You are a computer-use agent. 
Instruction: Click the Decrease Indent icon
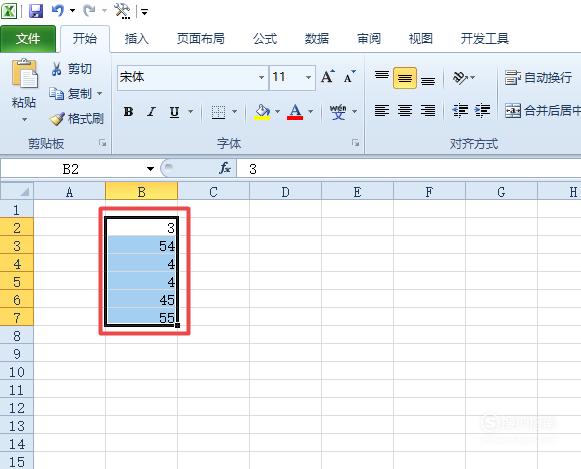(460, 110)
